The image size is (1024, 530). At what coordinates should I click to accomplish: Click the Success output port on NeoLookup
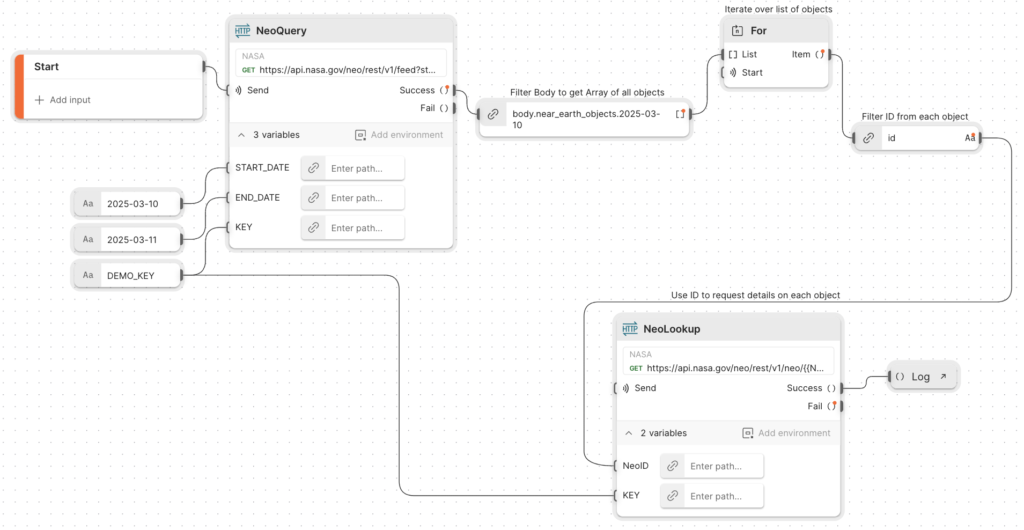point(841,388)
